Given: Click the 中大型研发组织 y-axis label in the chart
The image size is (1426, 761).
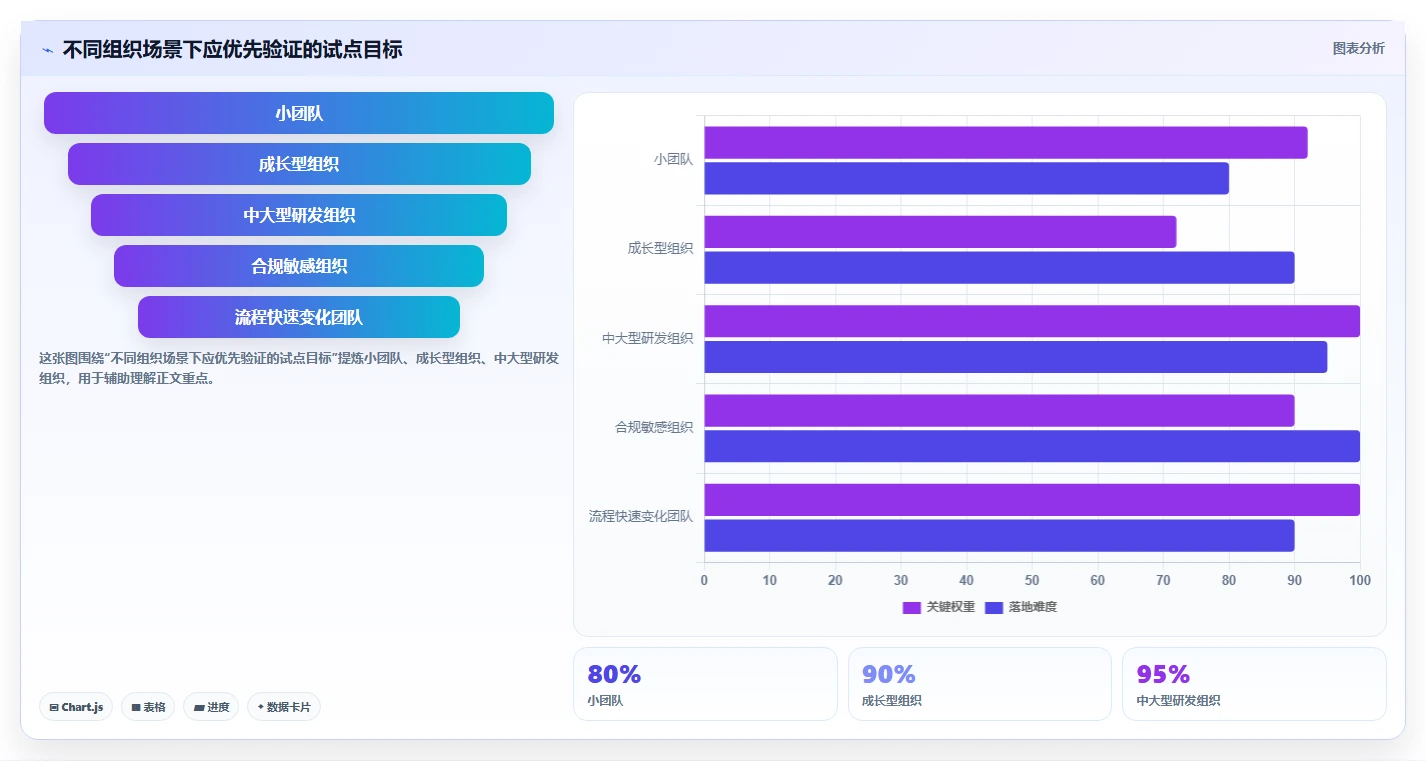Looking at the screenshot, I should [x=647, y=338].
